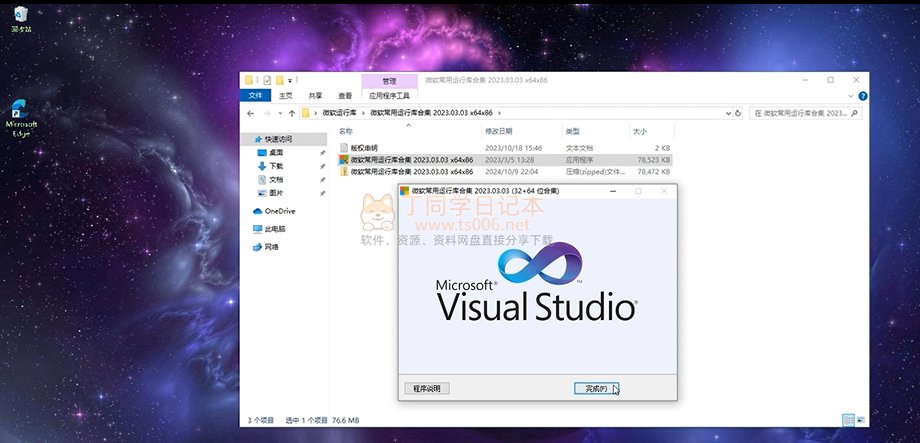The width and height of the screenshot is (920, 443).
Task: Click the address bar folder icon
Action: [306, 113]
